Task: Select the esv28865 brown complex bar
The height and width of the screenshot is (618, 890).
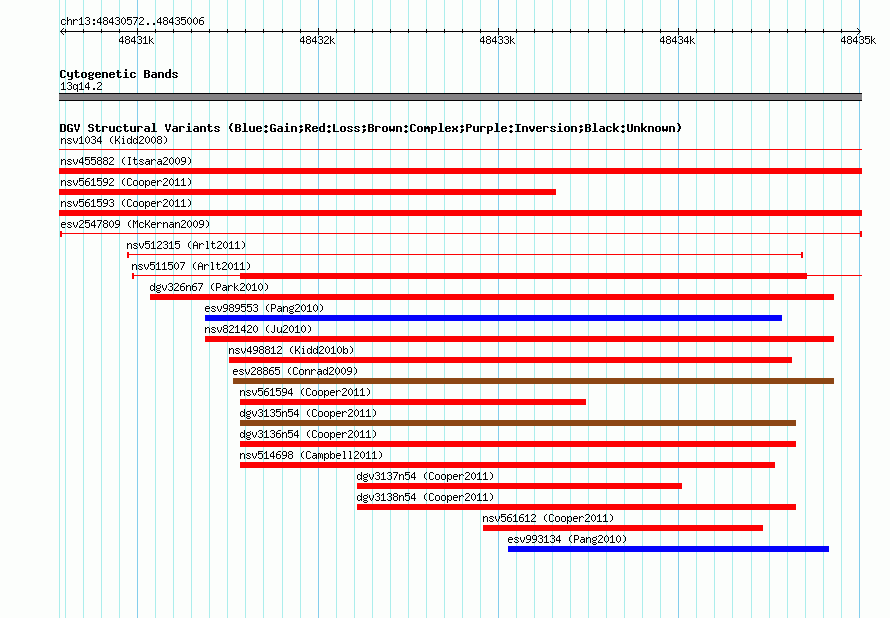Action: (x=534, y=381)
